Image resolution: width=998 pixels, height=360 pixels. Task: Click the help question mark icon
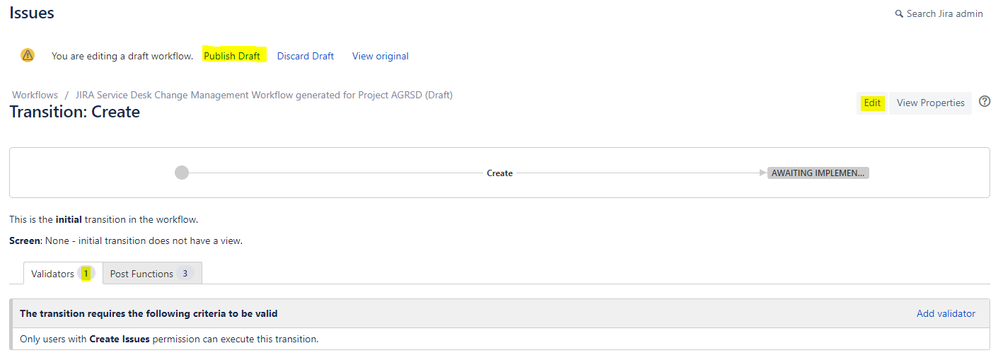click(985, 102)
